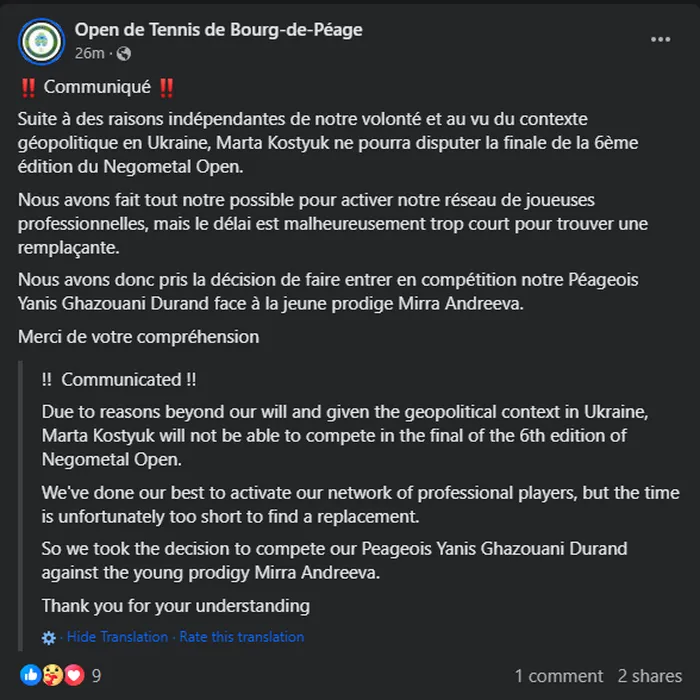Click the Care reaction emoji icon

point(51,675)
